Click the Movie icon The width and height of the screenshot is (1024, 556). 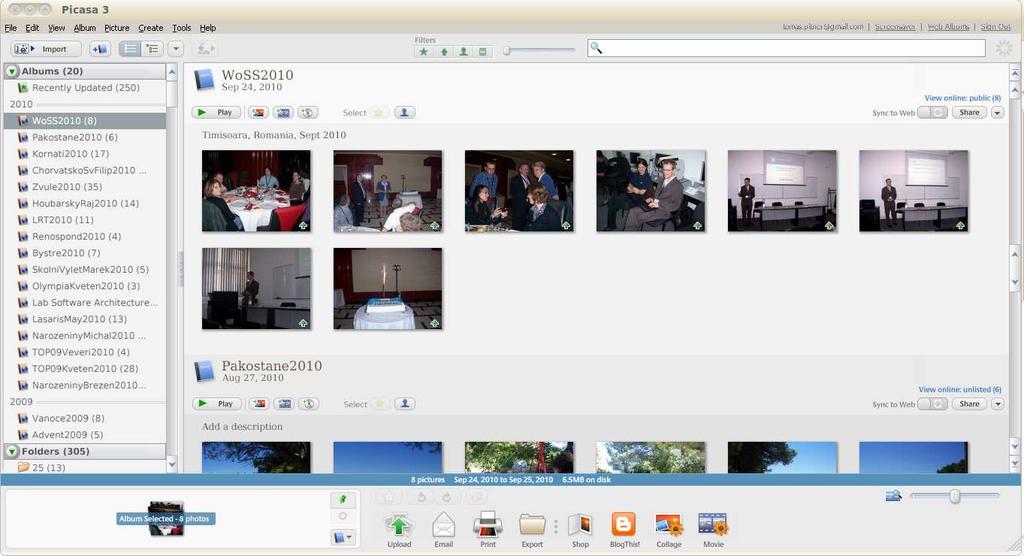tap(713, 526)
